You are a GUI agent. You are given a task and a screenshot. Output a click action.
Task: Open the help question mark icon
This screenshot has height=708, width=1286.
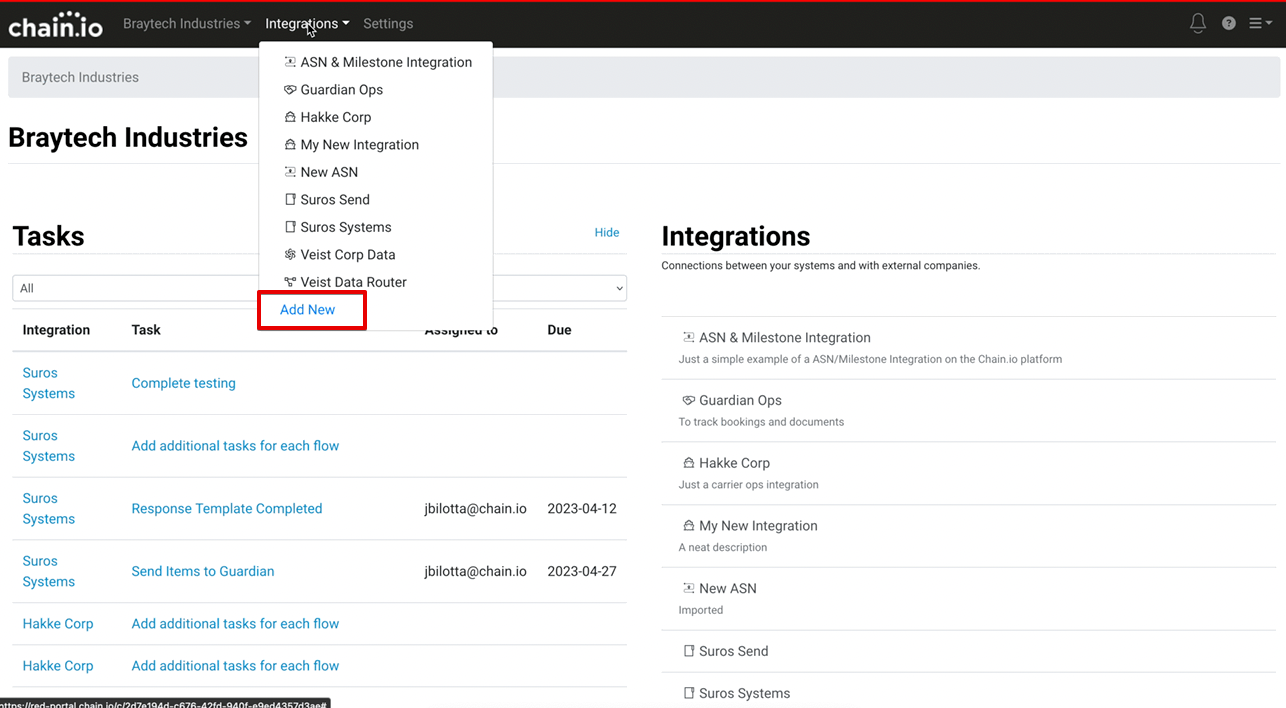(1229, 23)
